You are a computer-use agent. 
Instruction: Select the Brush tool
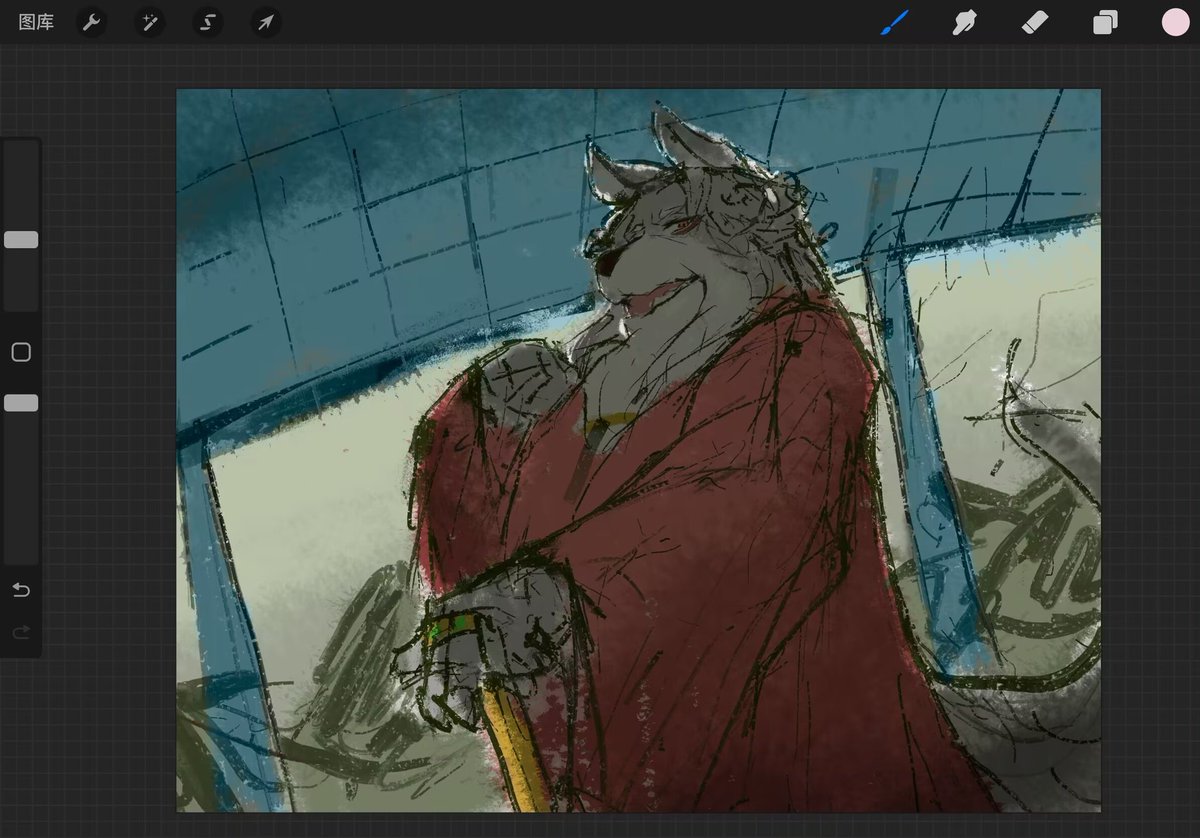[894, 23]
